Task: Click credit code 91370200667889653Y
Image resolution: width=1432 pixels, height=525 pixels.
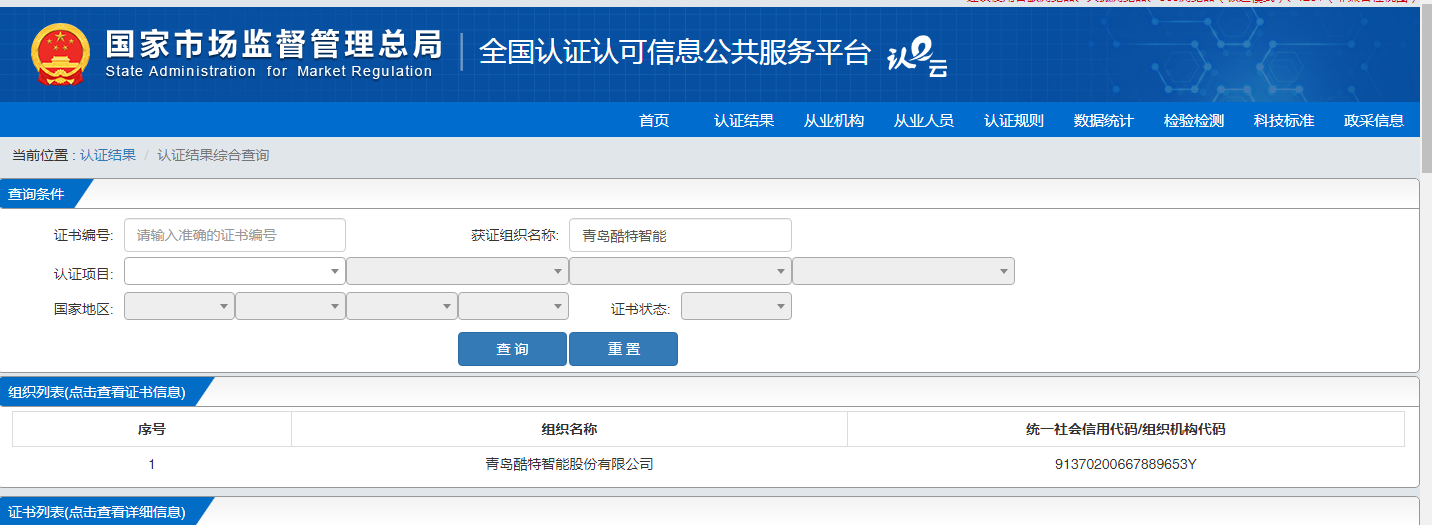Action: 1126,464
